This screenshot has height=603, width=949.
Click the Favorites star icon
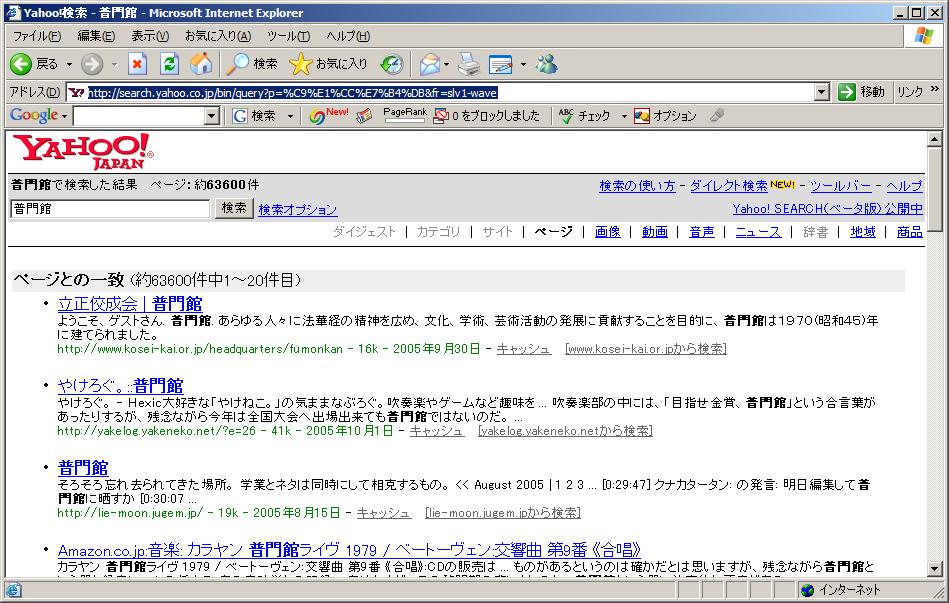click(x=301, y=64)
